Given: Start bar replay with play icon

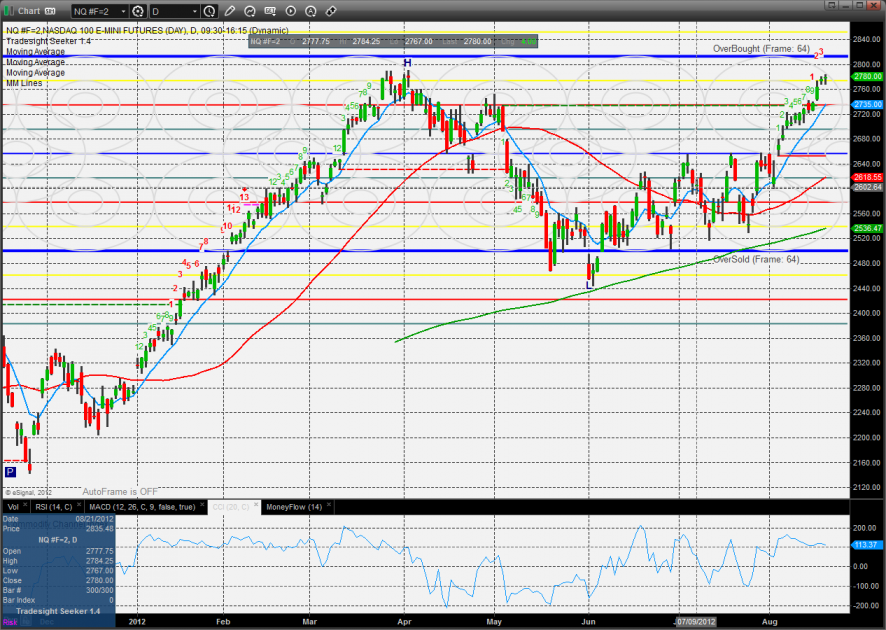Looking at the screenshot, I should (291, 11).
